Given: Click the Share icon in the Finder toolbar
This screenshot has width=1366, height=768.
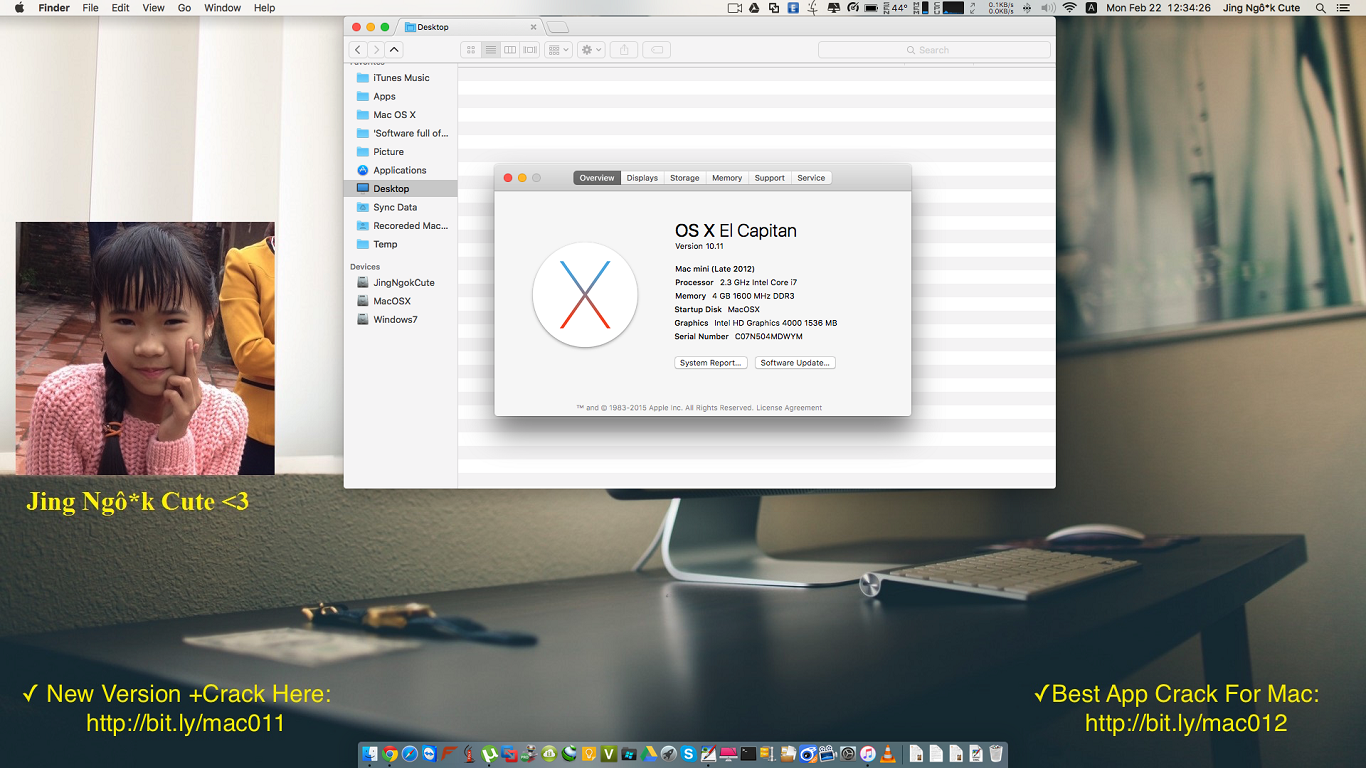Looking at the screenshot, I should click(x=624, y=49).
